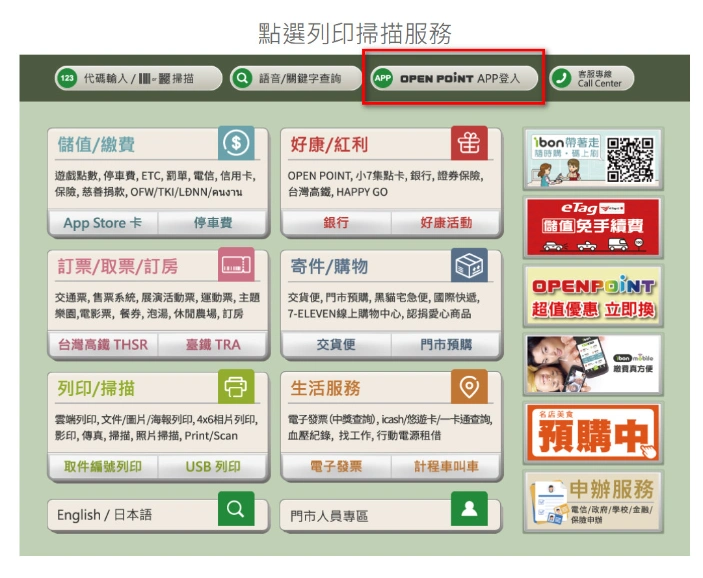Choose 好康活動 shortcut button

coord(446,223)
